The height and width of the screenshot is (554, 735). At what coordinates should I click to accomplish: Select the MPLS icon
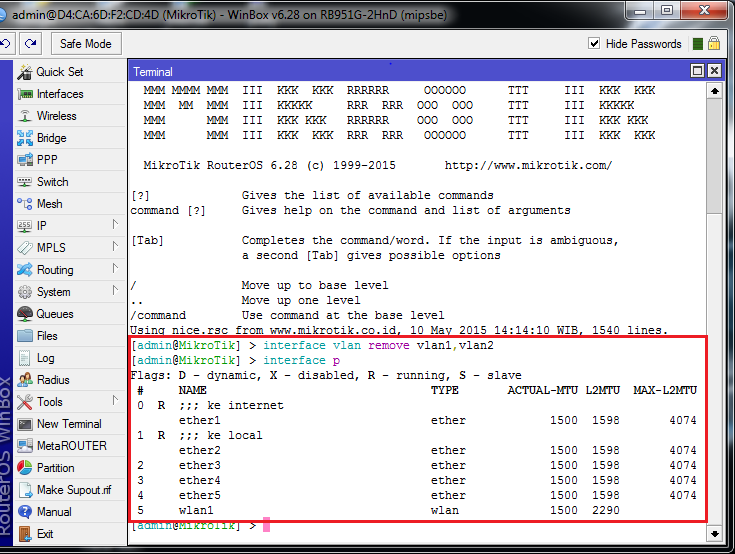point(24,247)
